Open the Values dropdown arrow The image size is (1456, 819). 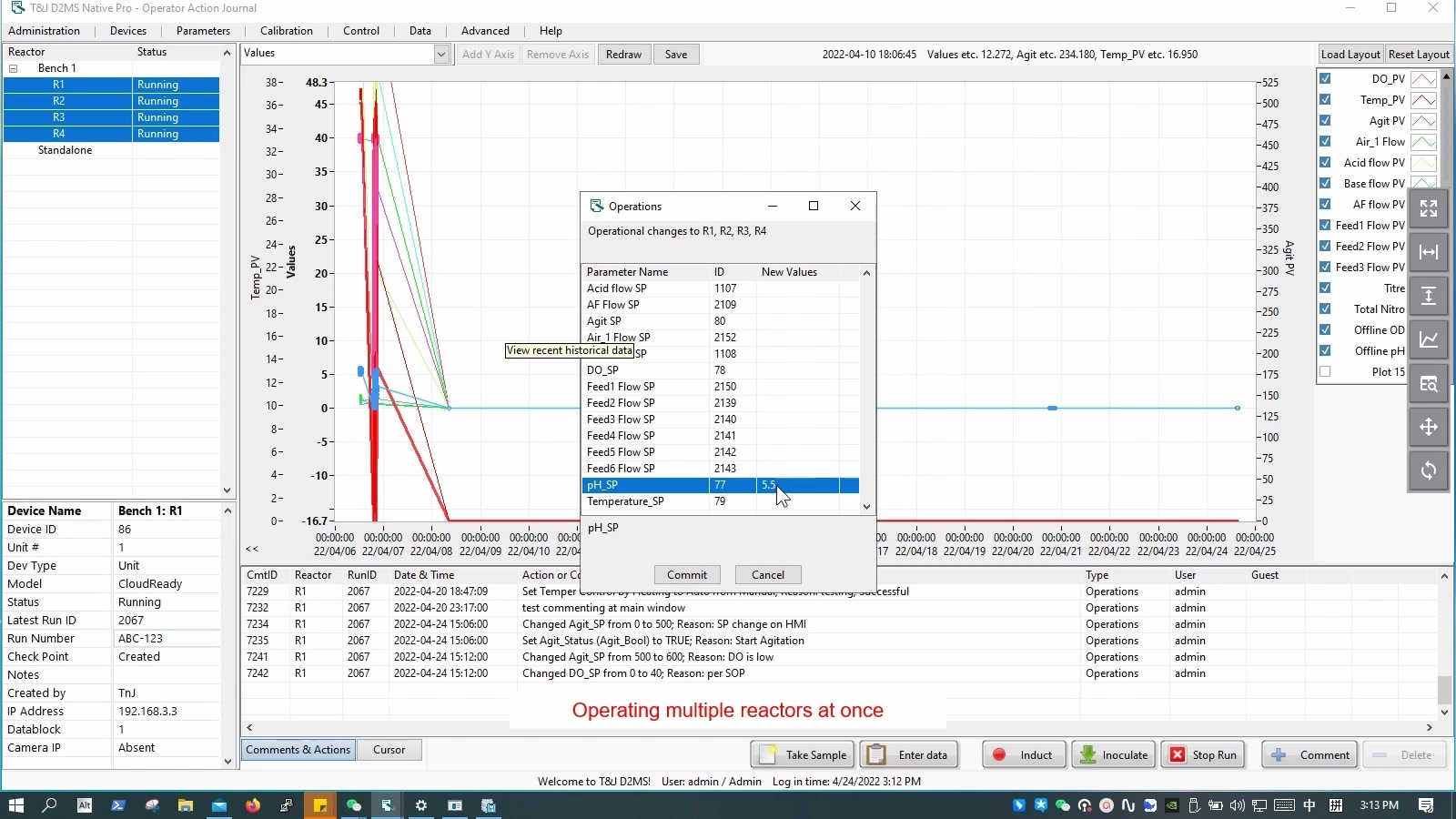click(x=441, y=54)
